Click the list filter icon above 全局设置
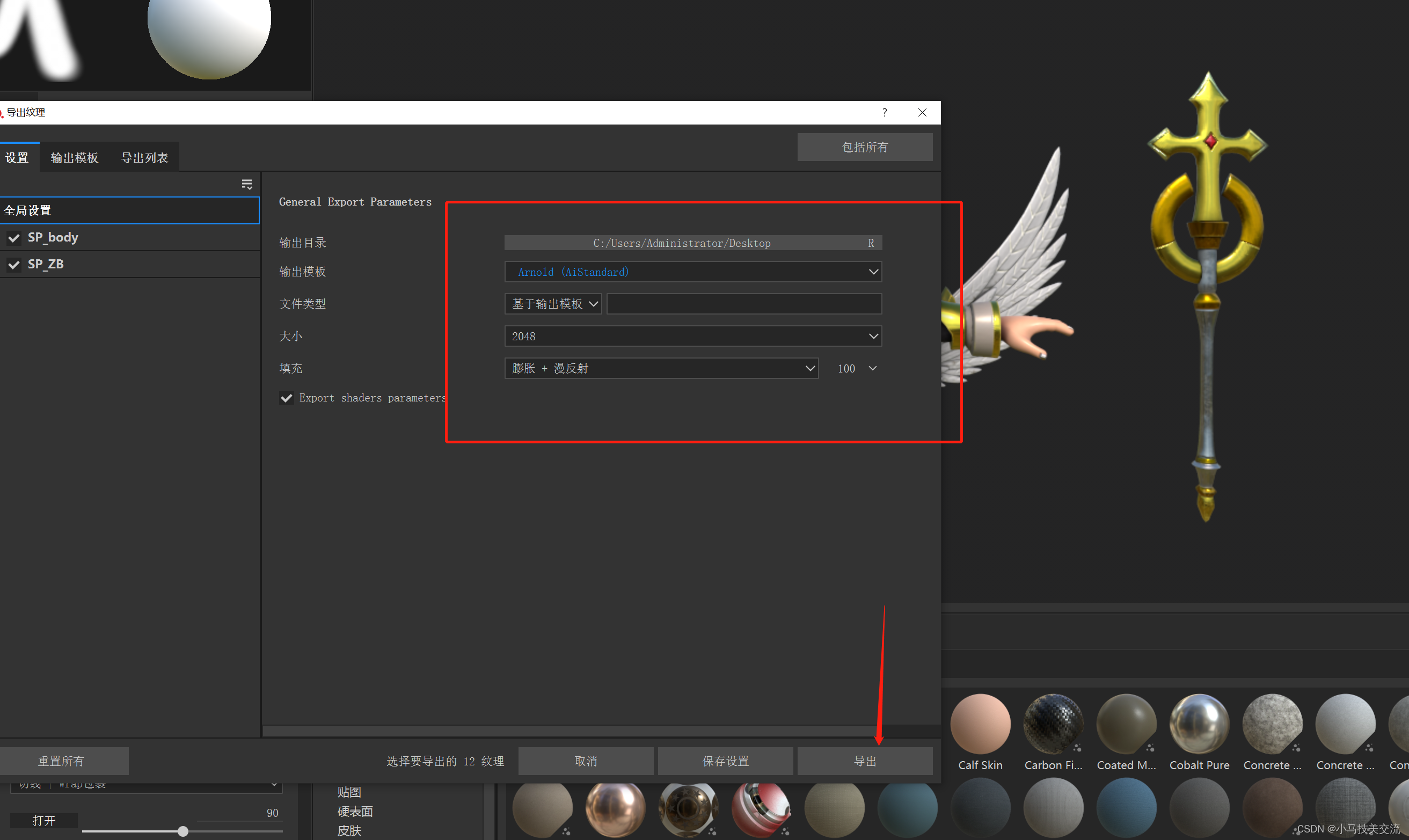The width and height of the screenshot is (1409, 840). (x=247, y=184)
